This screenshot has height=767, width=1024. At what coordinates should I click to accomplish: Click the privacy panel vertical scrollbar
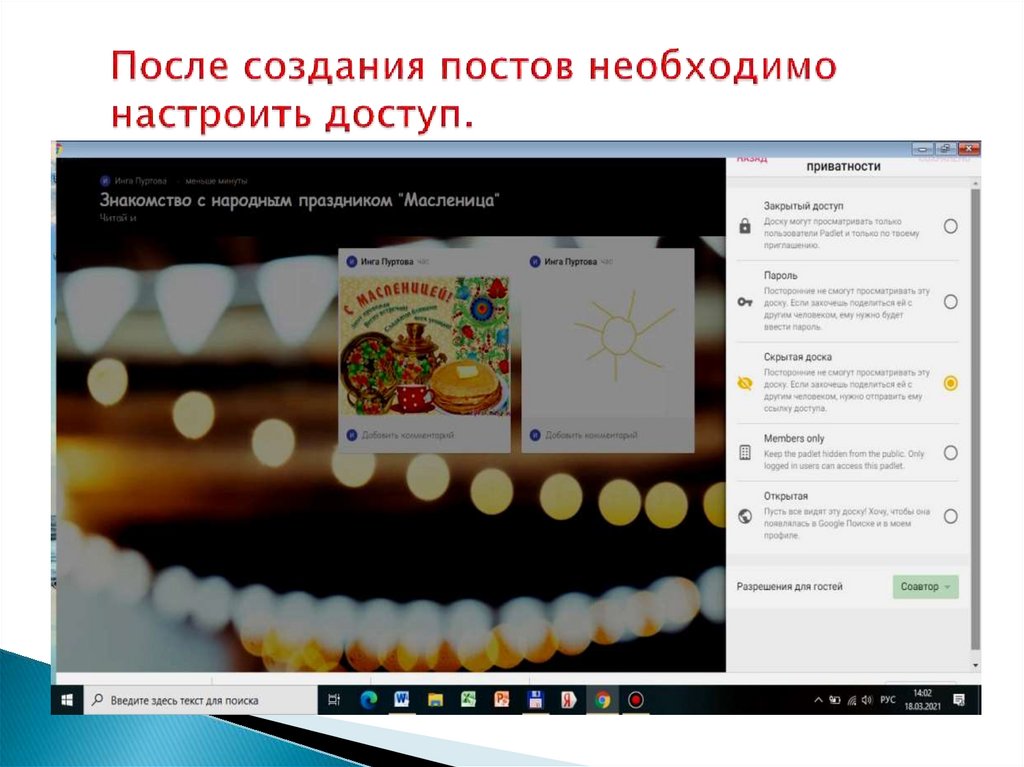(x=975, y=418)
